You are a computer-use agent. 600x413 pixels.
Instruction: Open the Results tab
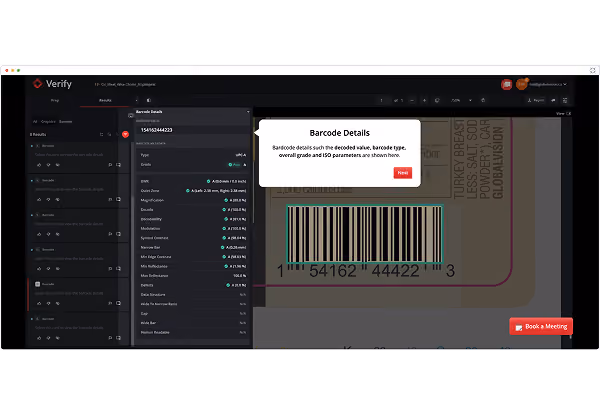pyautogui.click(x=105, y=100)
